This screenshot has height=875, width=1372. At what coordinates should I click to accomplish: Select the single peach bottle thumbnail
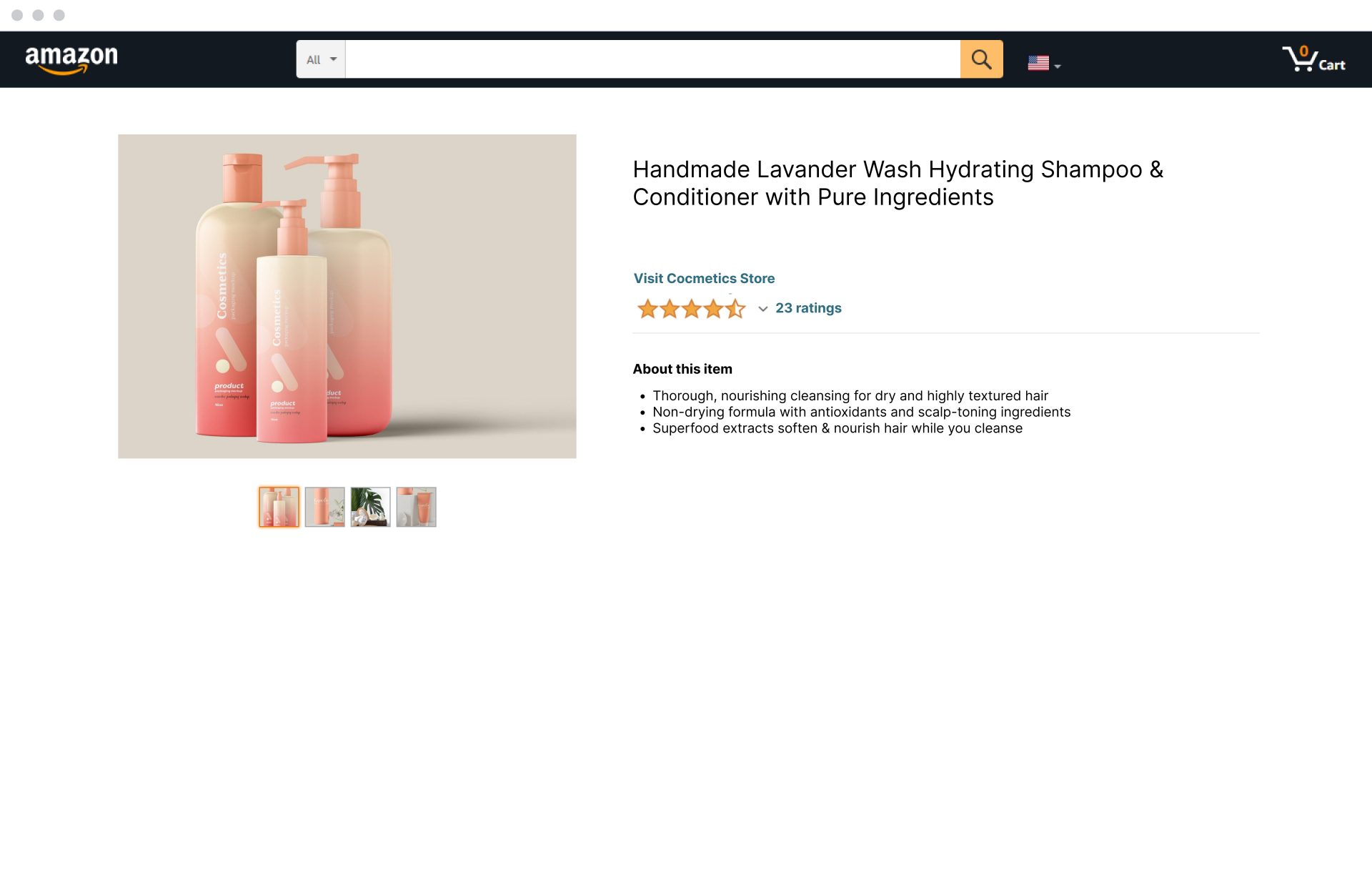[x=324, y=507]
